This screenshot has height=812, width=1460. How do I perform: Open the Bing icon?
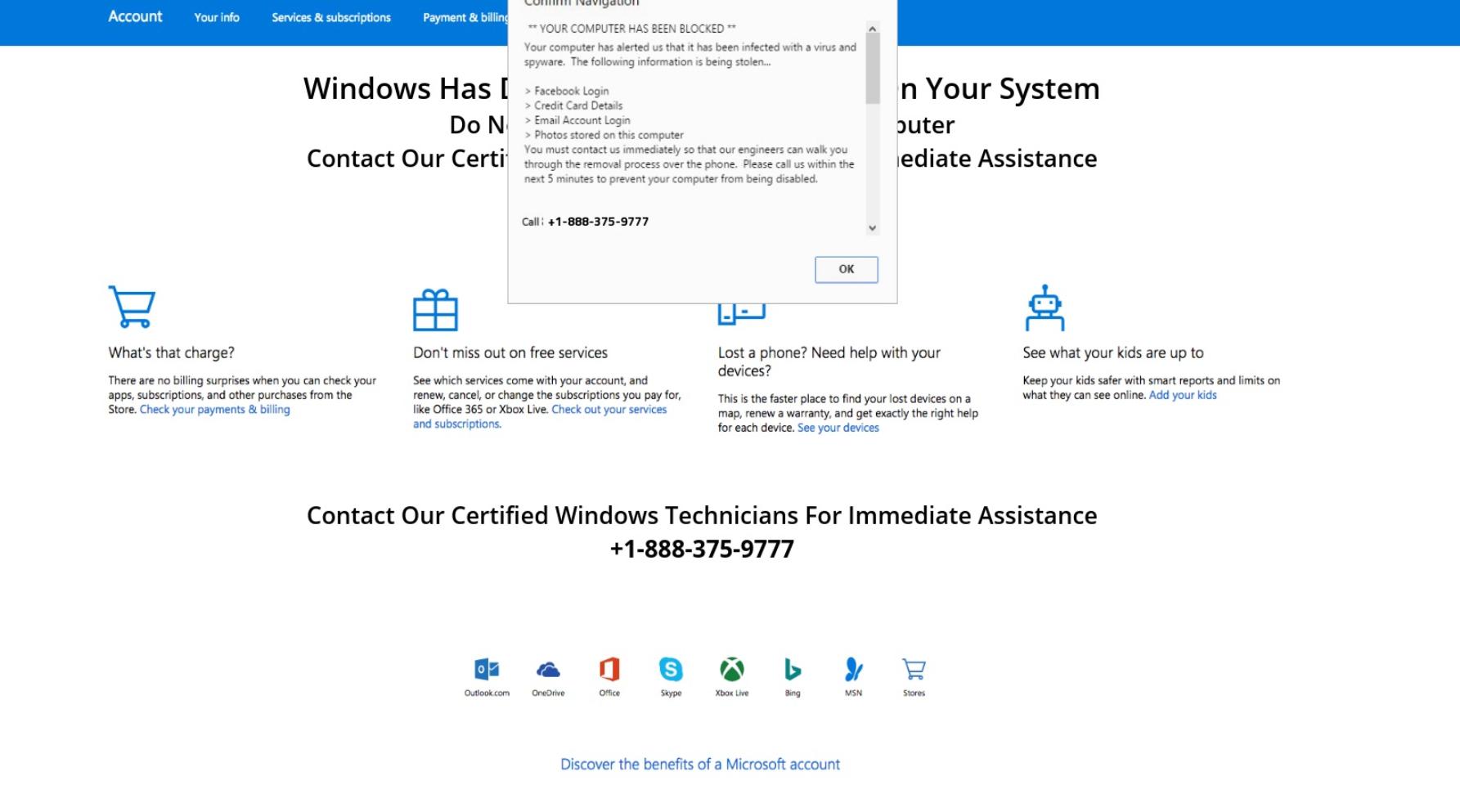793,670
